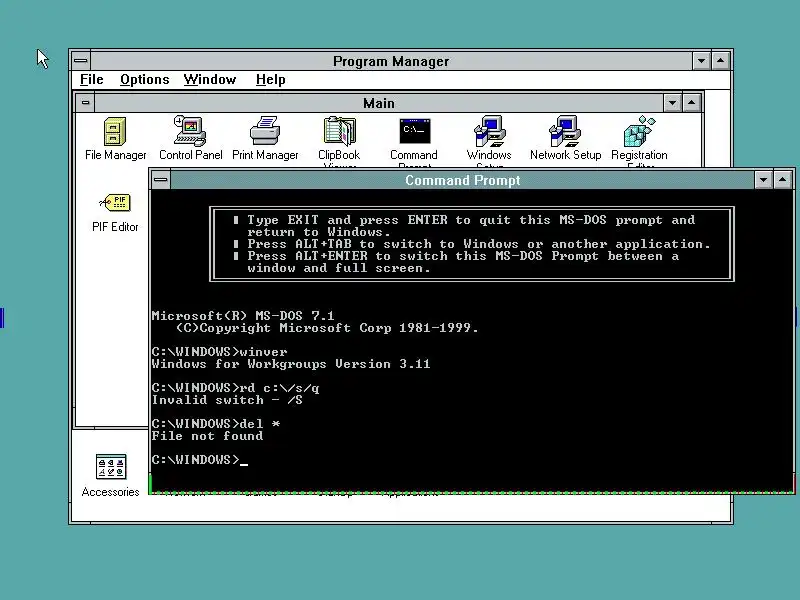The image size is (800, 600).
Task: Open the Main group control menu box
Action: pos(85,103)
